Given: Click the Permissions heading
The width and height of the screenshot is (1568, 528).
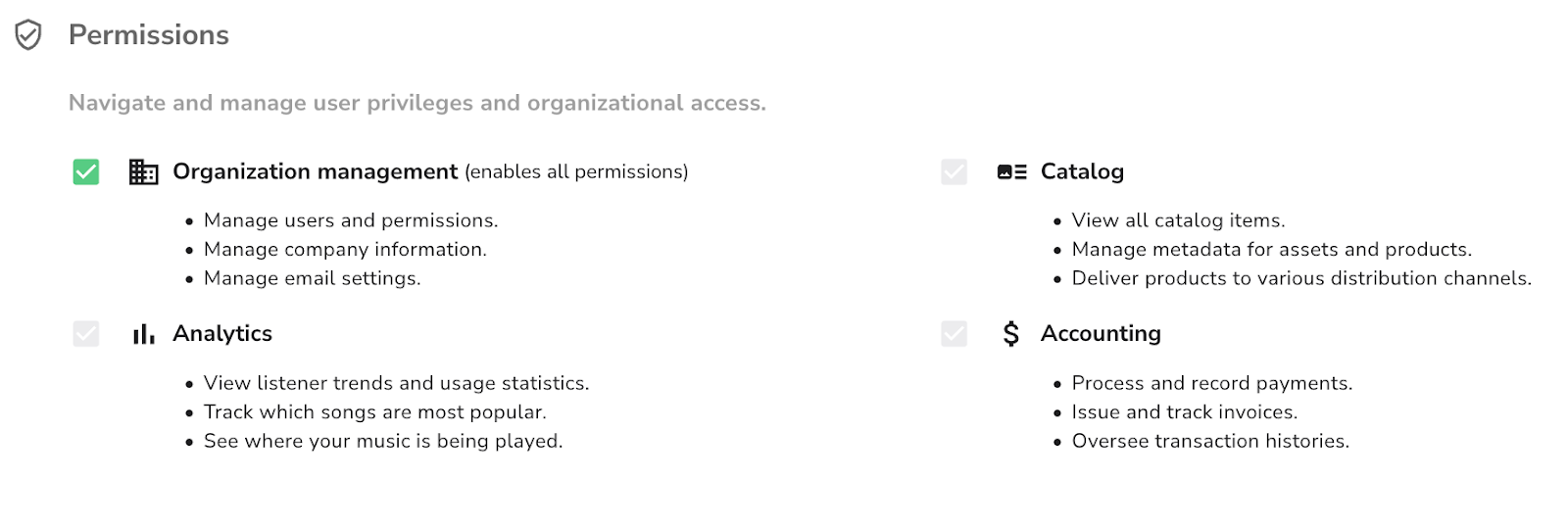Looking at the screenshot, I should coord(149,35).
